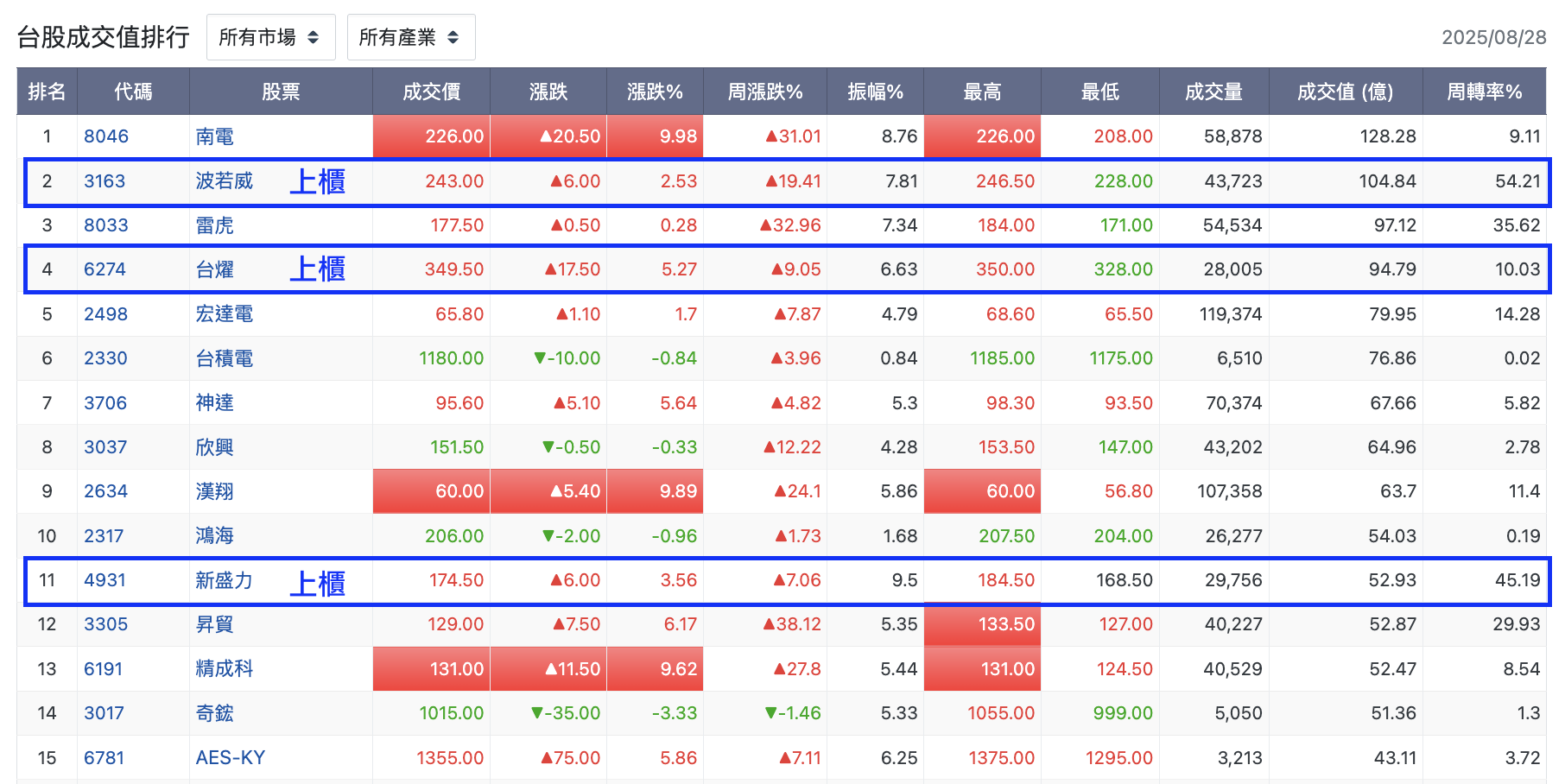1565x784 pixels.
Task: Open 波若威 stock link
Action: click(x=225, y=181)
